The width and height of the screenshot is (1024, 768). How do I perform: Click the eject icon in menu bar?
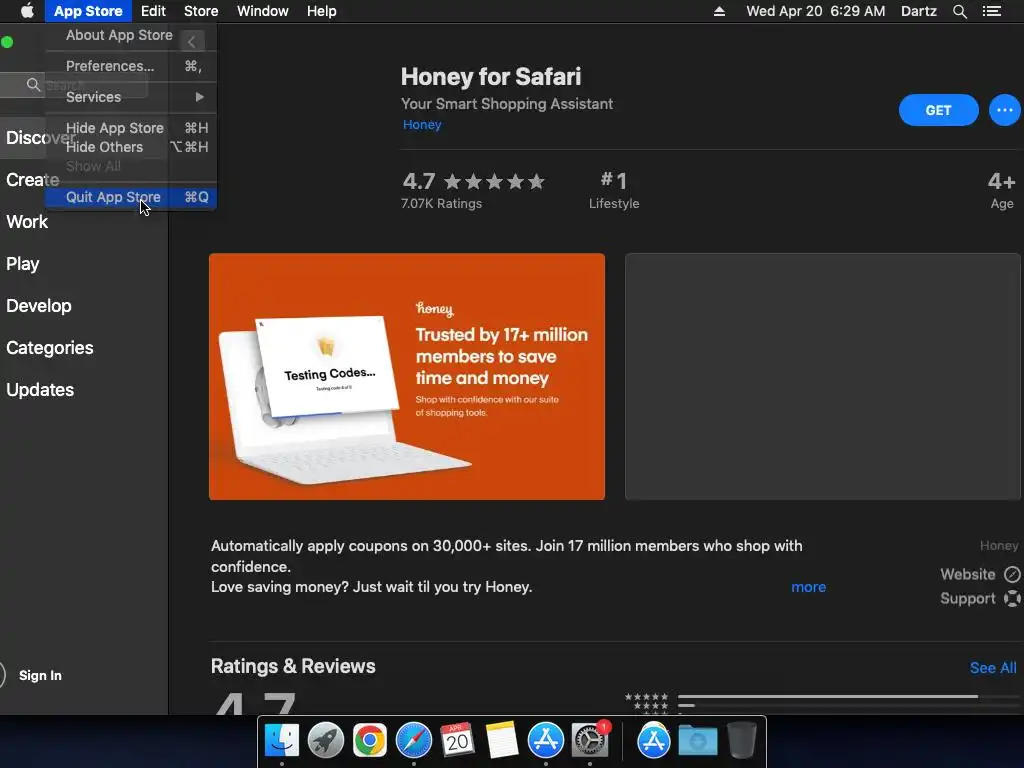tap(719, 11)
